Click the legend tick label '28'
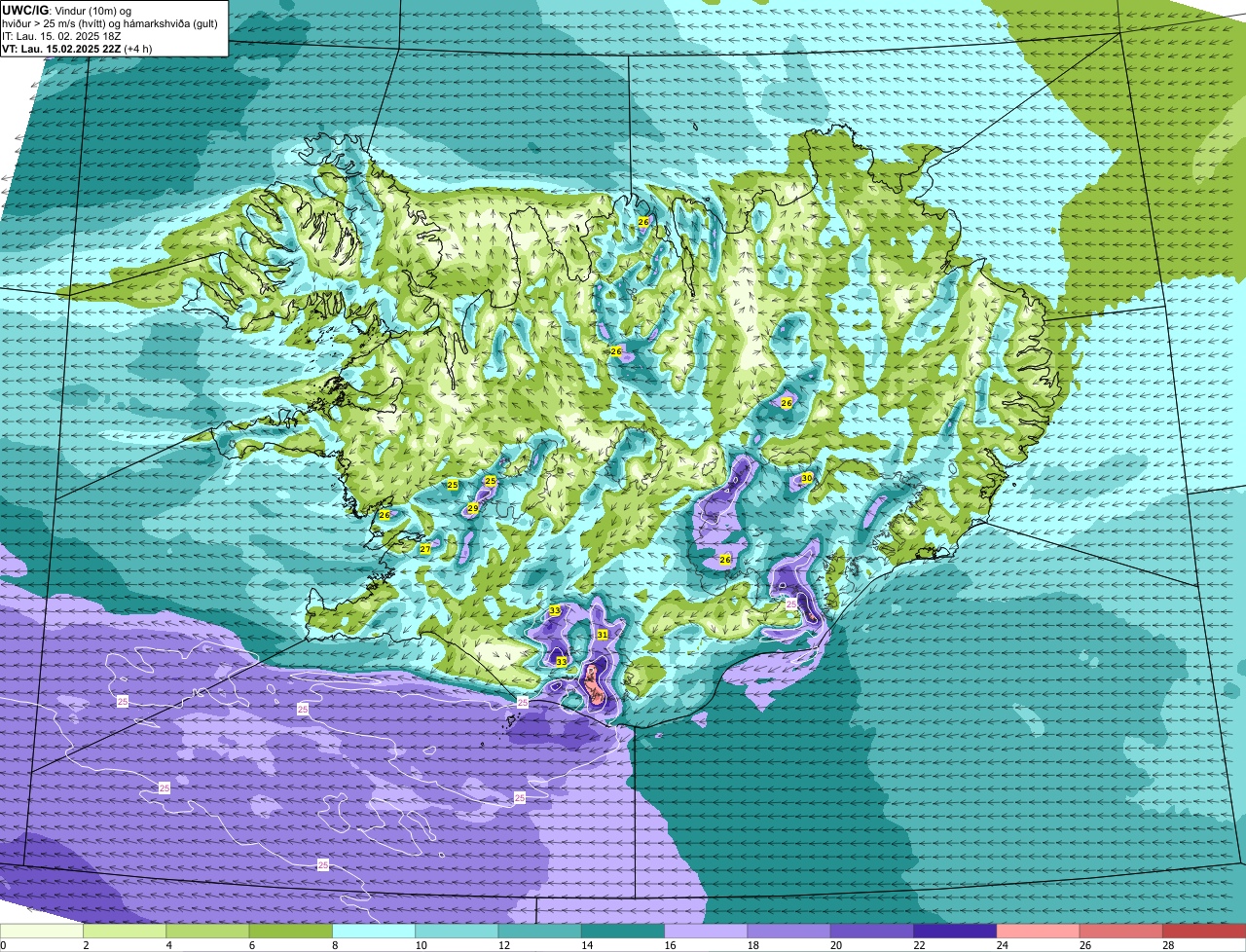Viewport: 1246px width, 952px height. [x=1167, y=945]
